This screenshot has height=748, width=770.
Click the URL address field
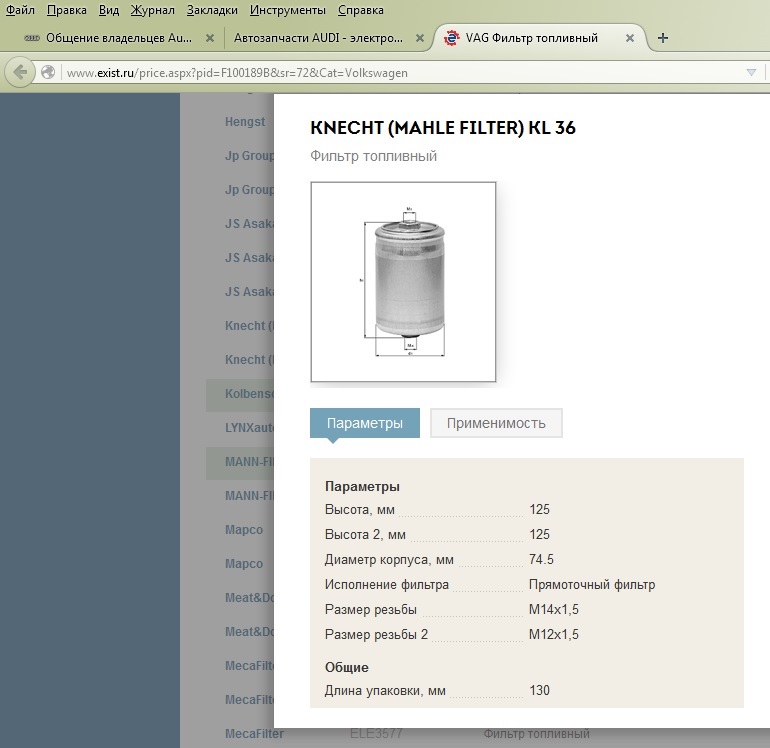click(400, 72)
